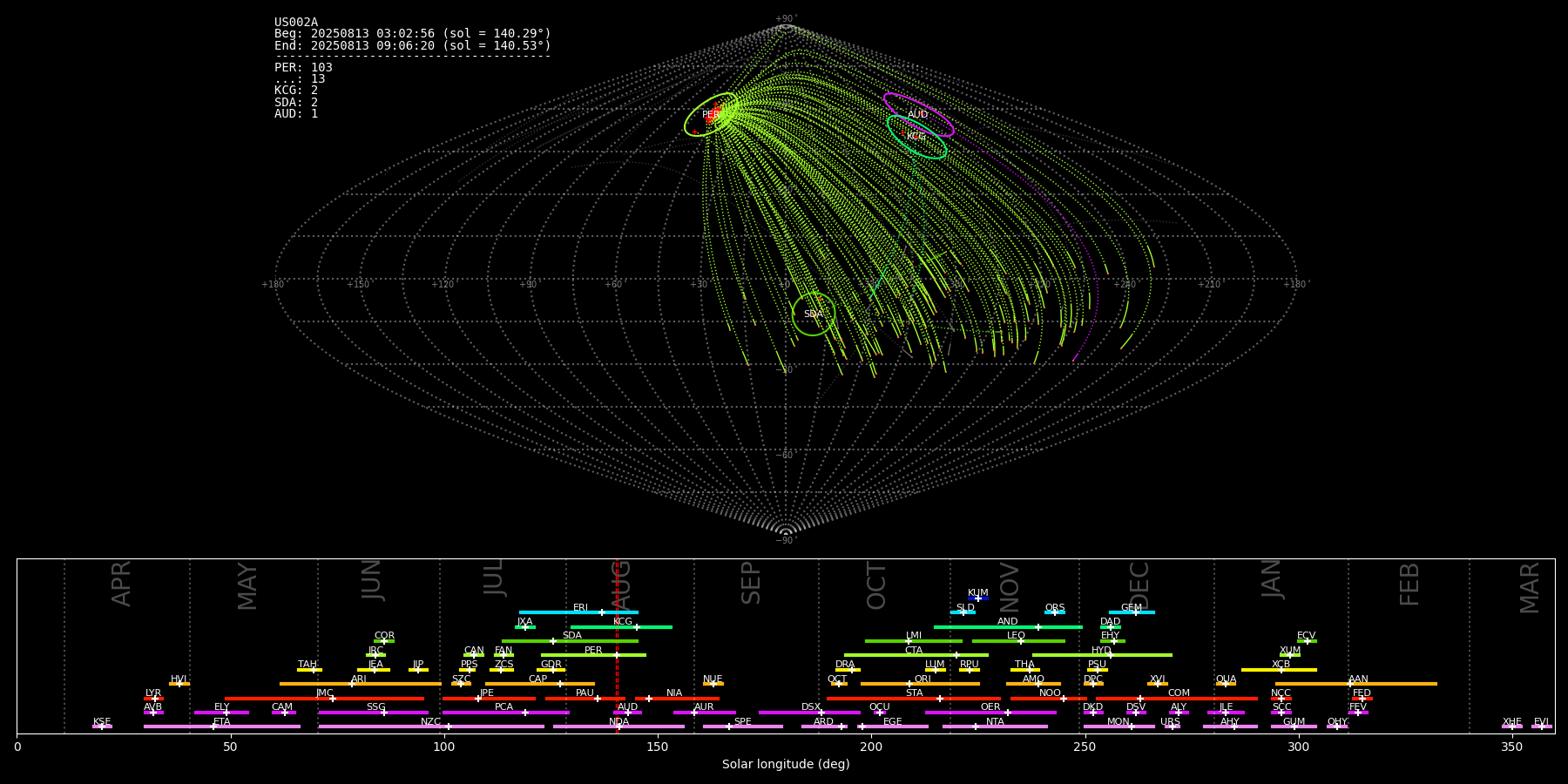Image resolution: width=1568 pixels, height=784 pixels.
Task: Select the End: 20250813 09:06:20 line
Action: click(413, 45)
